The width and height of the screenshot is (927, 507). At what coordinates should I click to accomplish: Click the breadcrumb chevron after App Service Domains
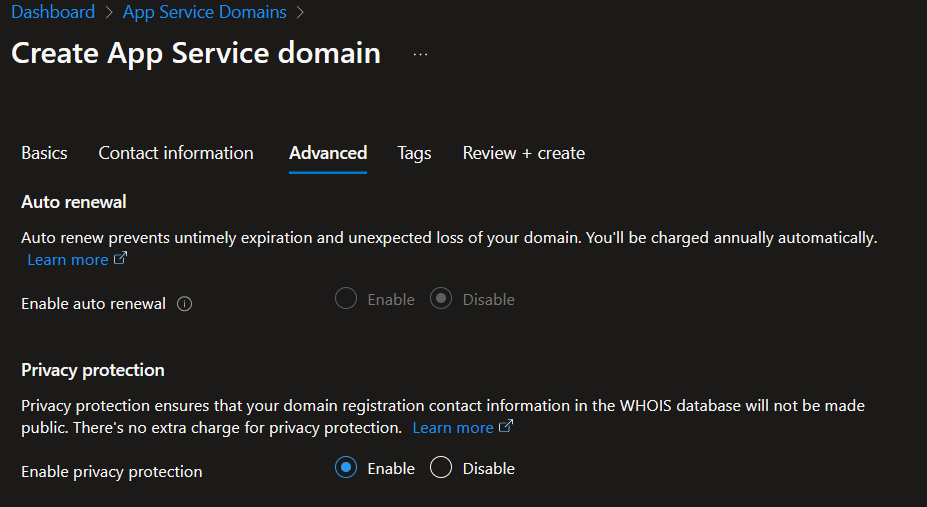(x=300, y=13)
